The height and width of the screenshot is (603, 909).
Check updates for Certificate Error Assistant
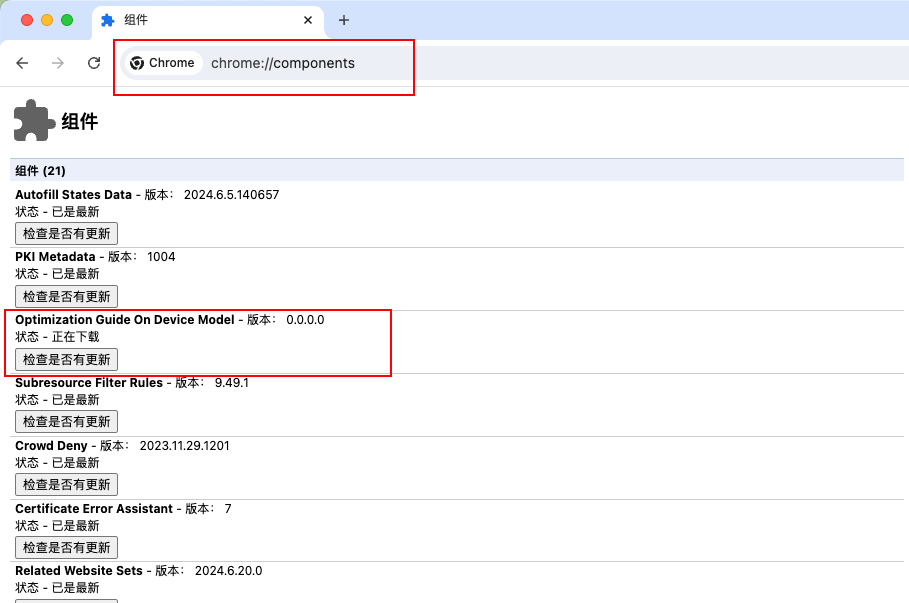pyautogui.click(x=67, y=548)
